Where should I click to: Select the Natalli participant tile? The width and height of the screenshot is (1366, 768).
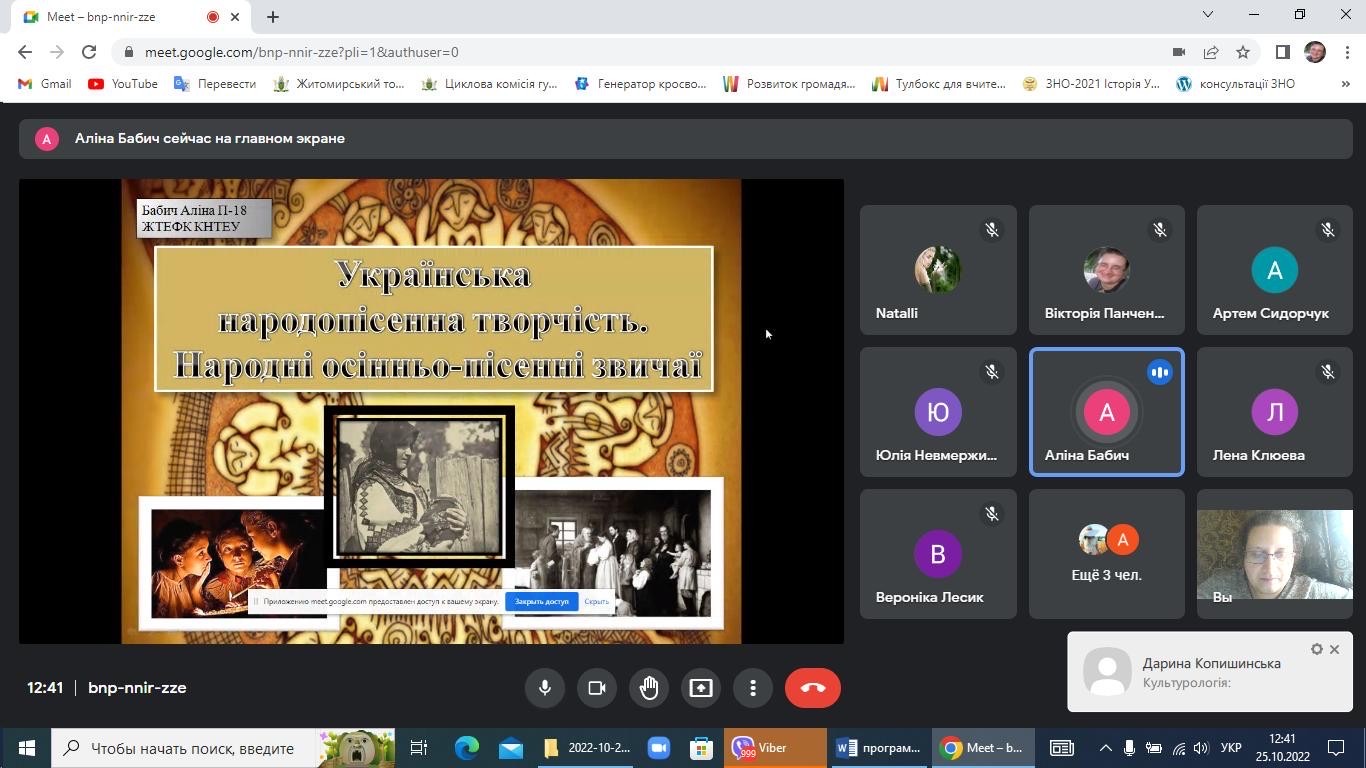tap(938, 270)
